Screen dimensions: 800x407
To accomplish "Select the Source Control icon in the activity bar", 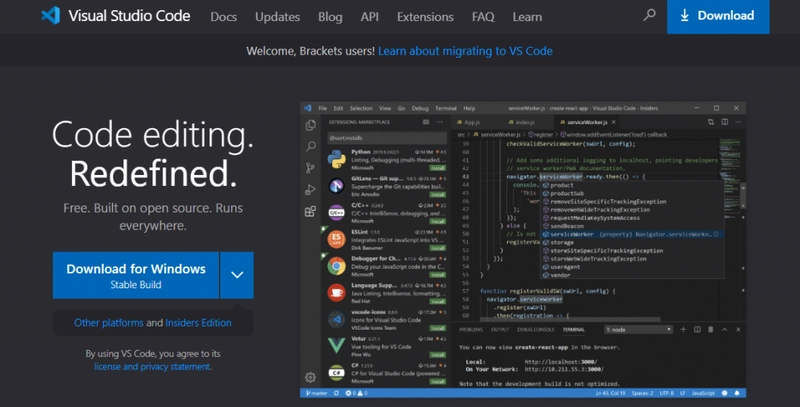I will pos(310,167).
